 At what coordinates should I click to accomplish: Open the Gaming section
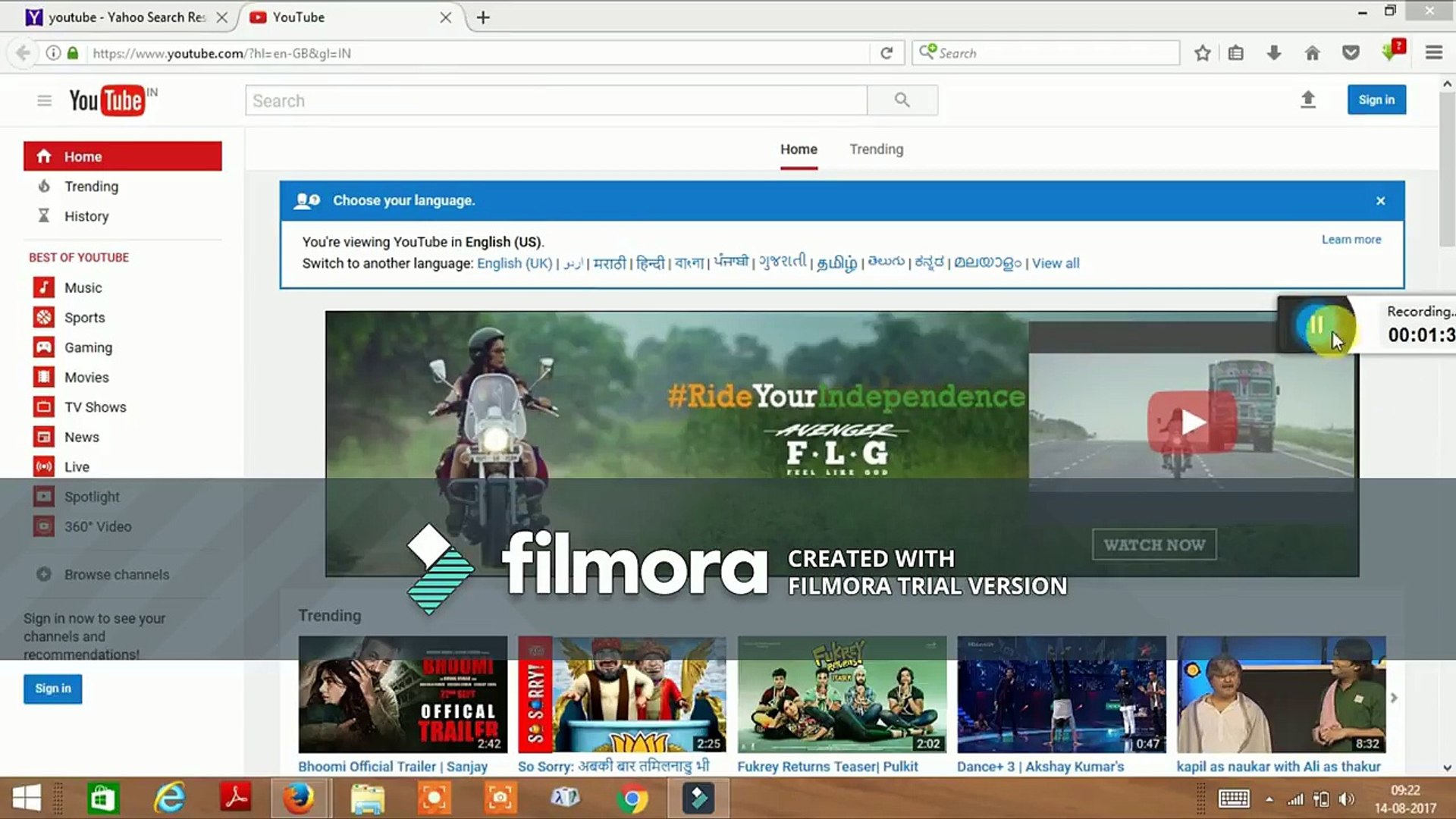click(x=89, y=347)
